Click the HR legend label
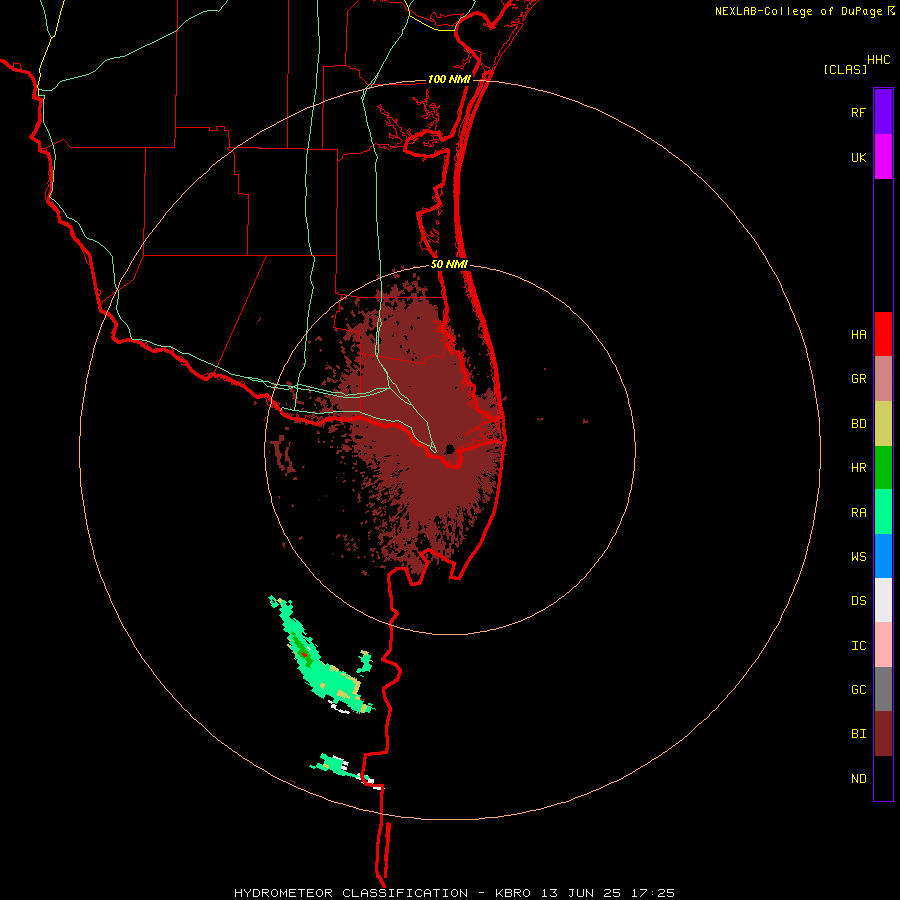 (858, 468)
